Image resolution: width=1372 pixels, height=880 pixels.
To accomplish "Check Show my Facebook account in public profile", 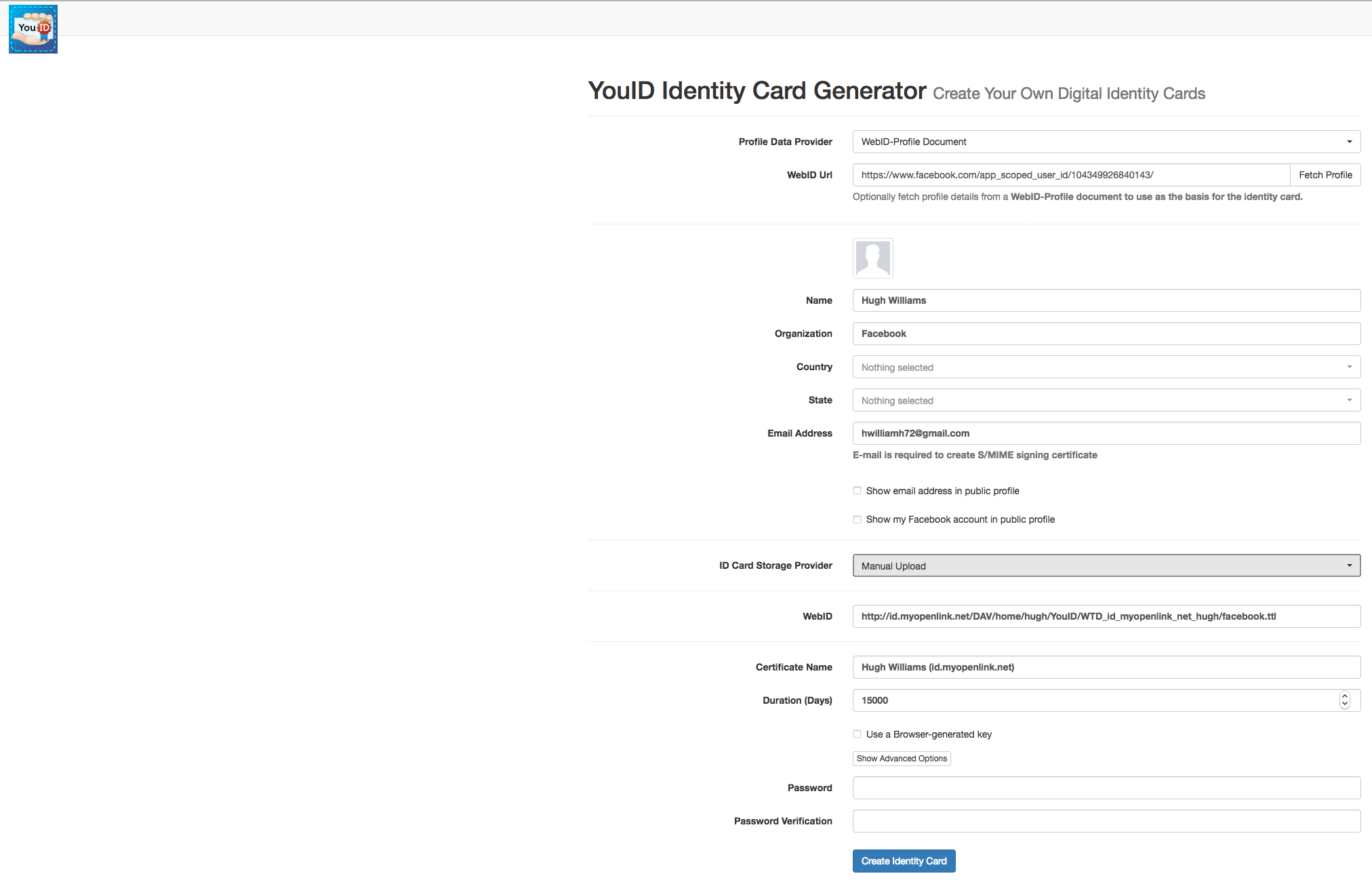I will [857, 519].
